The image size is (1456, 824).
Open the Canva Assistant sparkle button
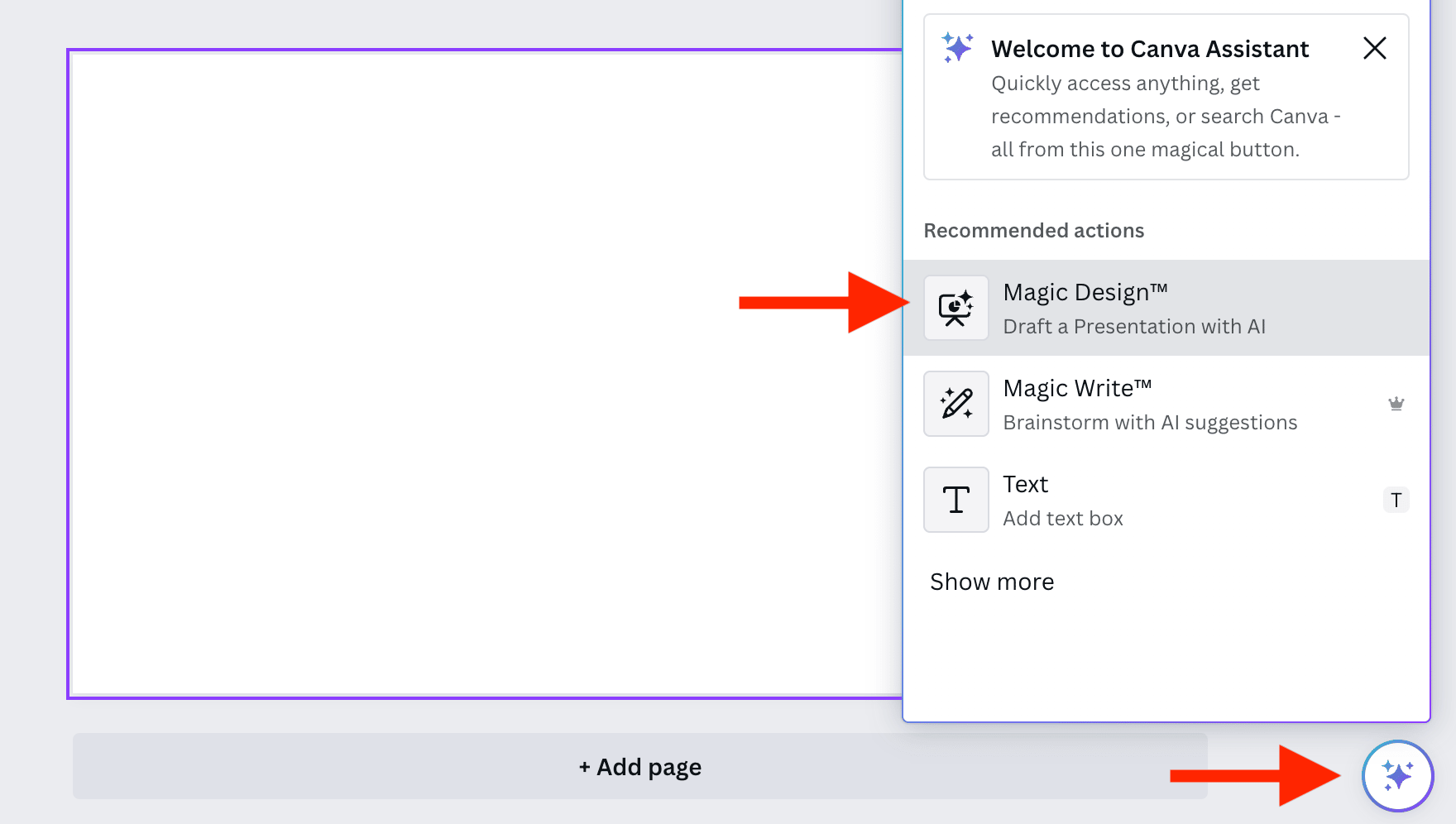coord(1397,776)
